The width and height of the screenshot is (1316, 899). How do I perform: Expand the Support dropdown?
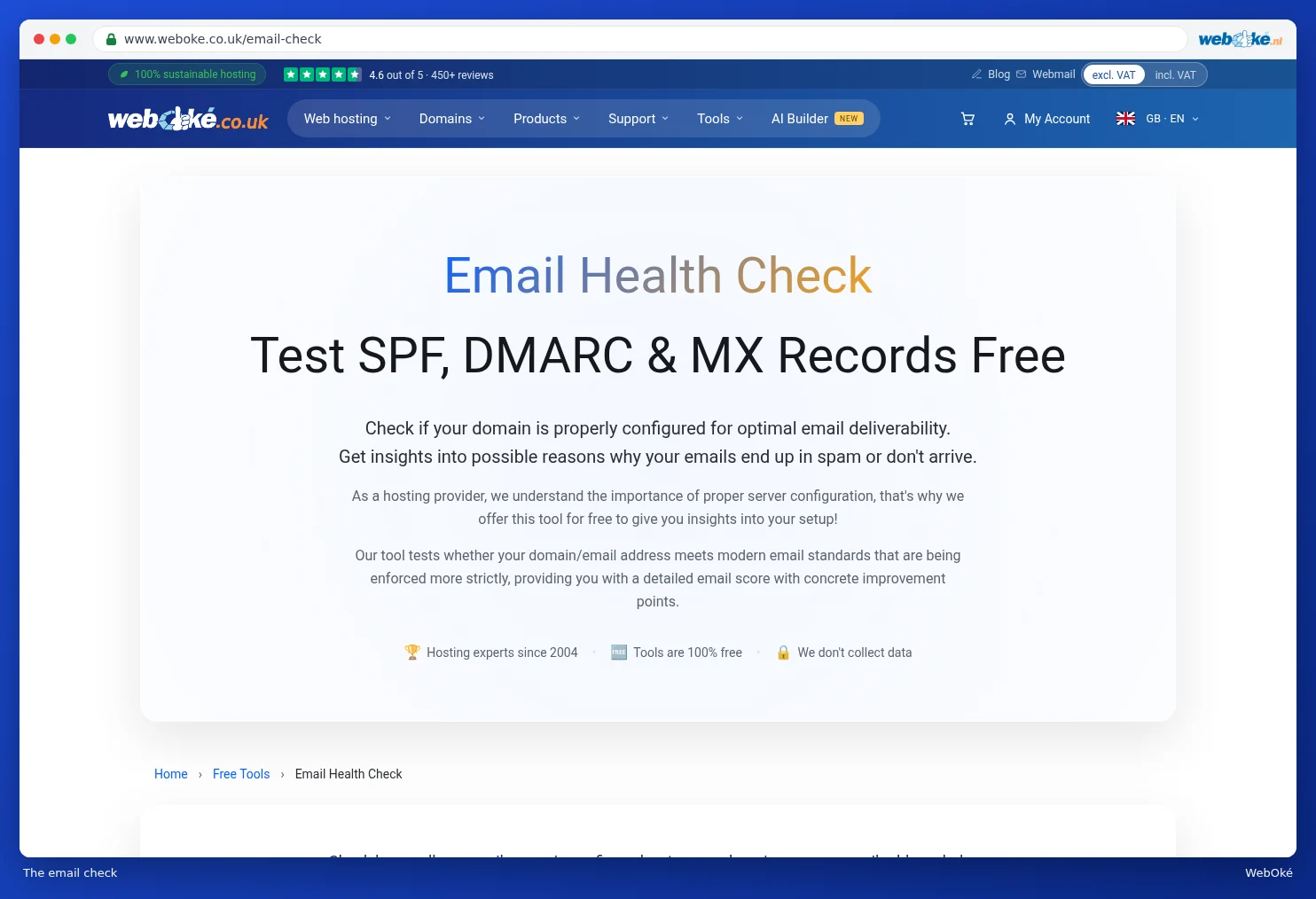[x=638, y=119]
